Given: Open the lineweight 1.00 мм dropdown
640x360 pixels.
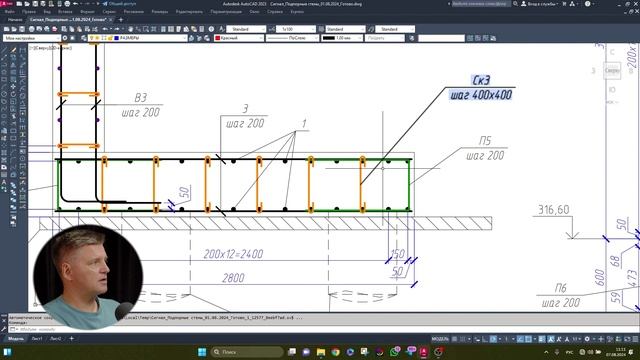Looking at the screenshot, I should click(x=342, y=38).
